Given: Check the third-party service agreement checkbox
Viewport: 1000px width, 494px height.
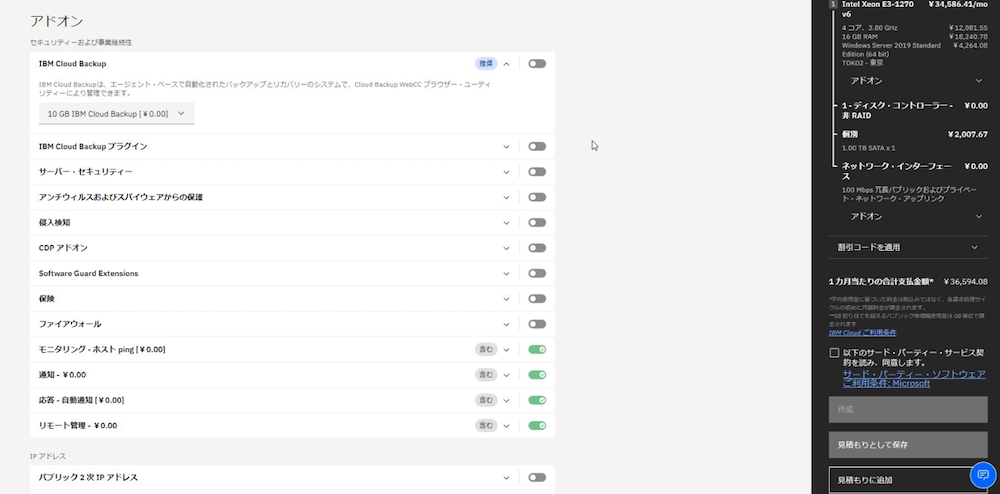Looking at the screenshot, I should [834, 353].
